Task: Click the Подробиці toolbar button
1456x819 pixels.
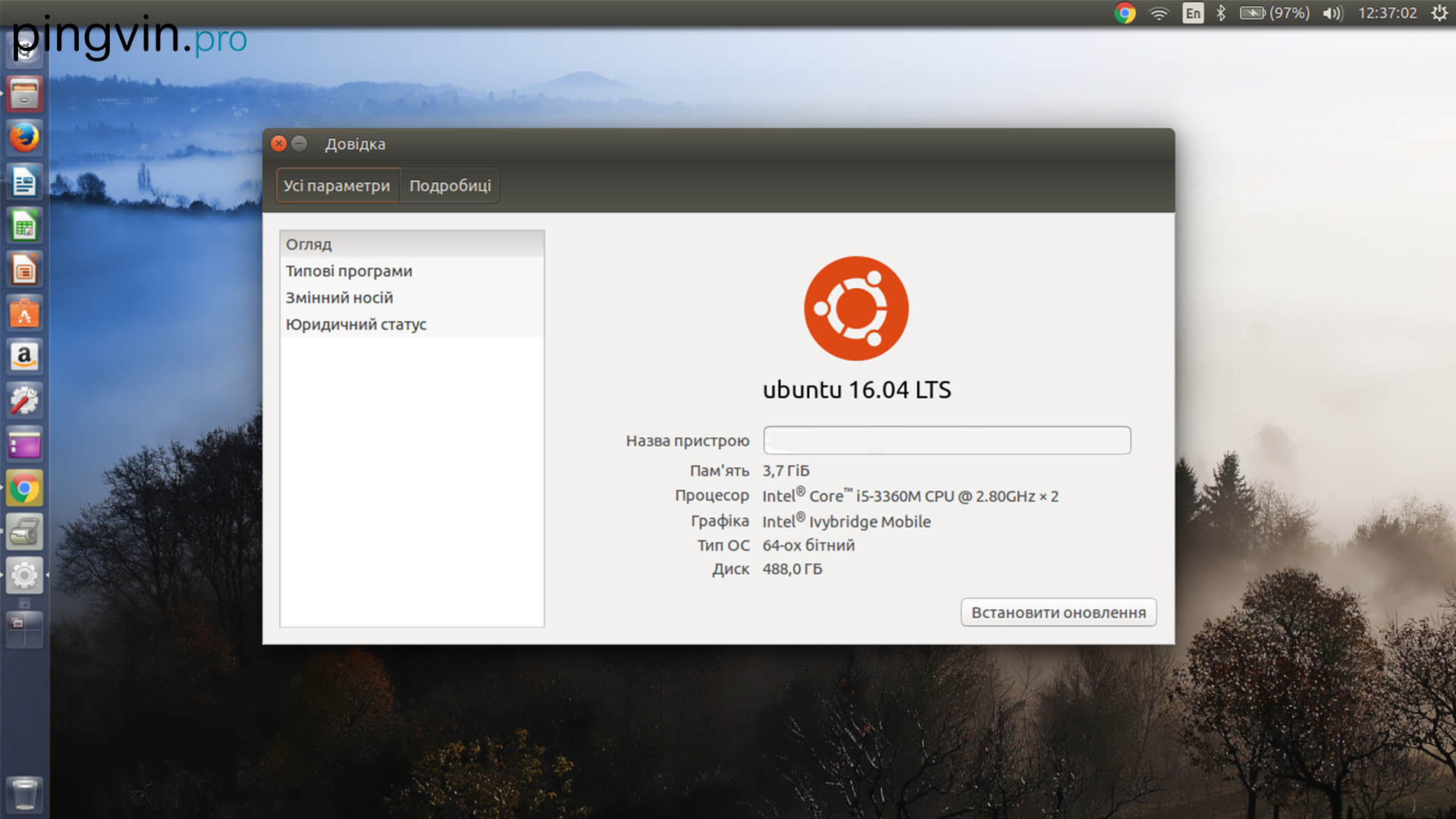Action: tap(450, 186)
